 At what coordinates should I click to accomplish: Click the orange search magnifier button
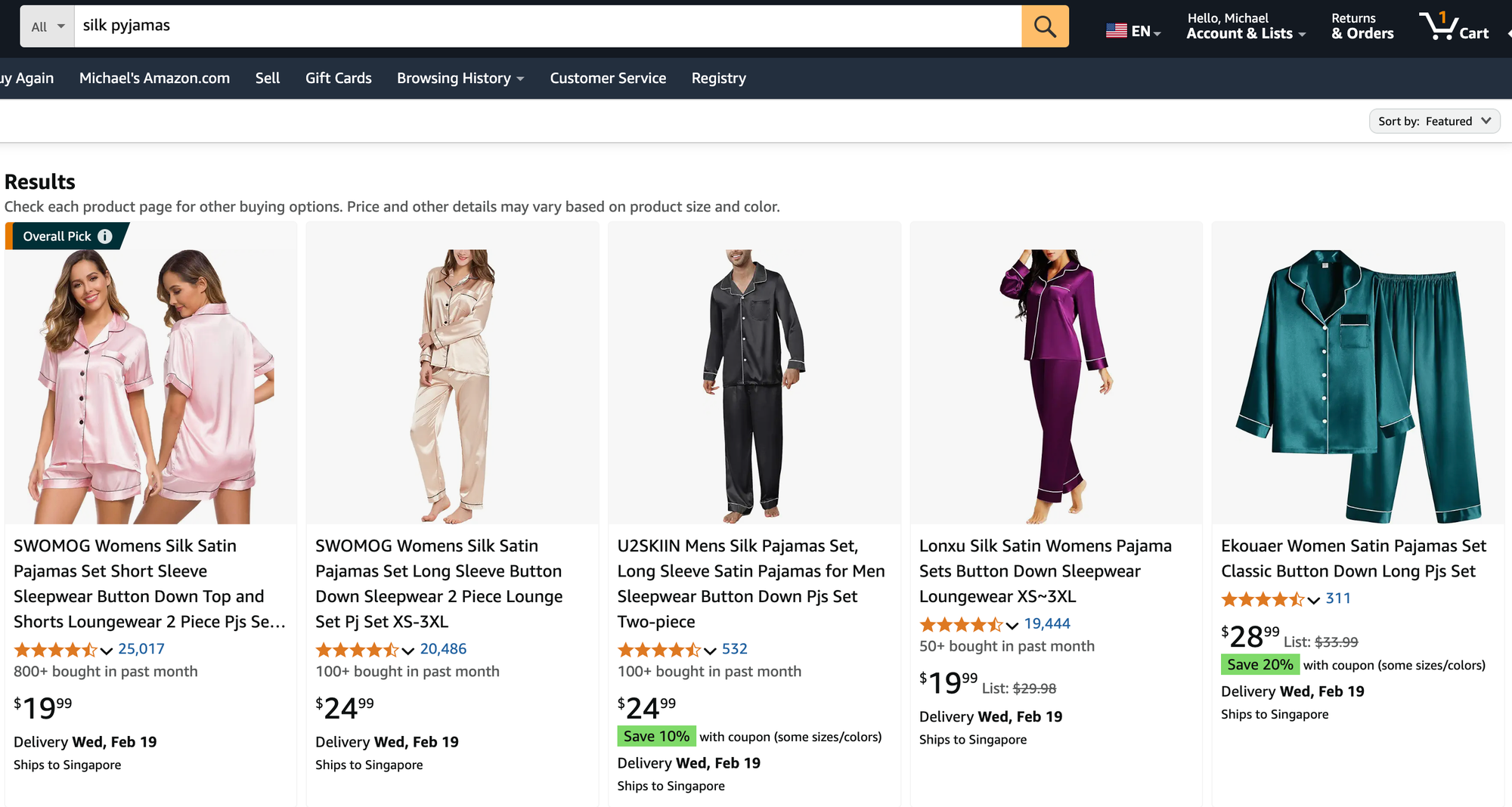click(1044, 26)
